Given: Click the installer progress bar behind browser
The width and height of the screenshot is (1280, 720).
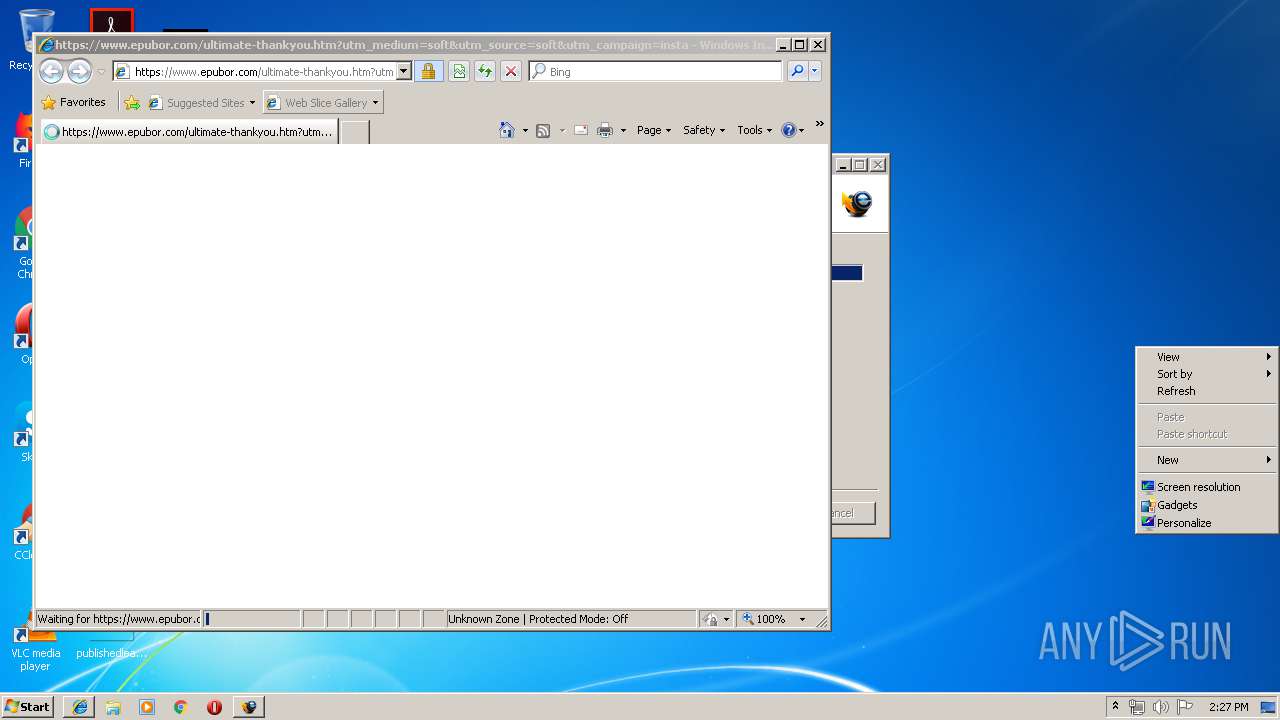Looking at the screenshot, I should 847,273.
